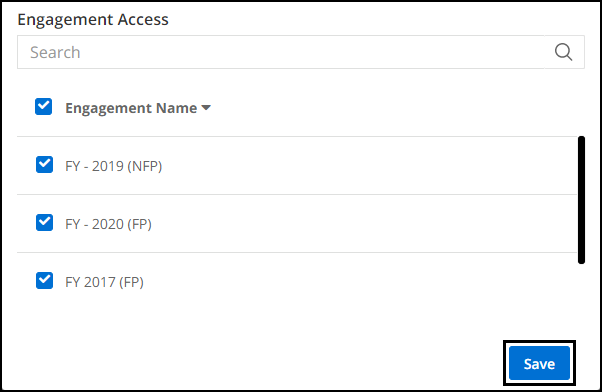602x392 pixels.
Task: Uncheck the FY - 2020 (FP) checkbox
Action: 45,222
